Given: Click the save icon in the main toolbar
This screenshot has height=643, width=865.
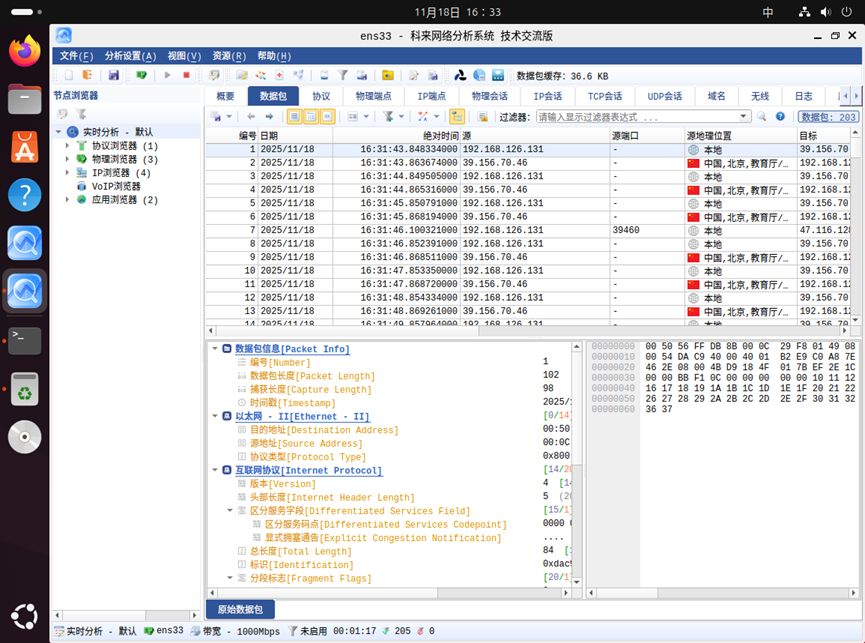Looking at the screenshot, I should tap(114, 75).
